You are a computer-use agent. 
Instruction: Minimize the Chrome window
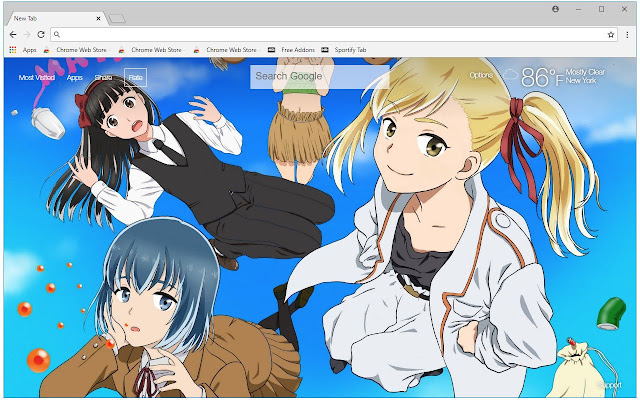[x=578, y=9]
